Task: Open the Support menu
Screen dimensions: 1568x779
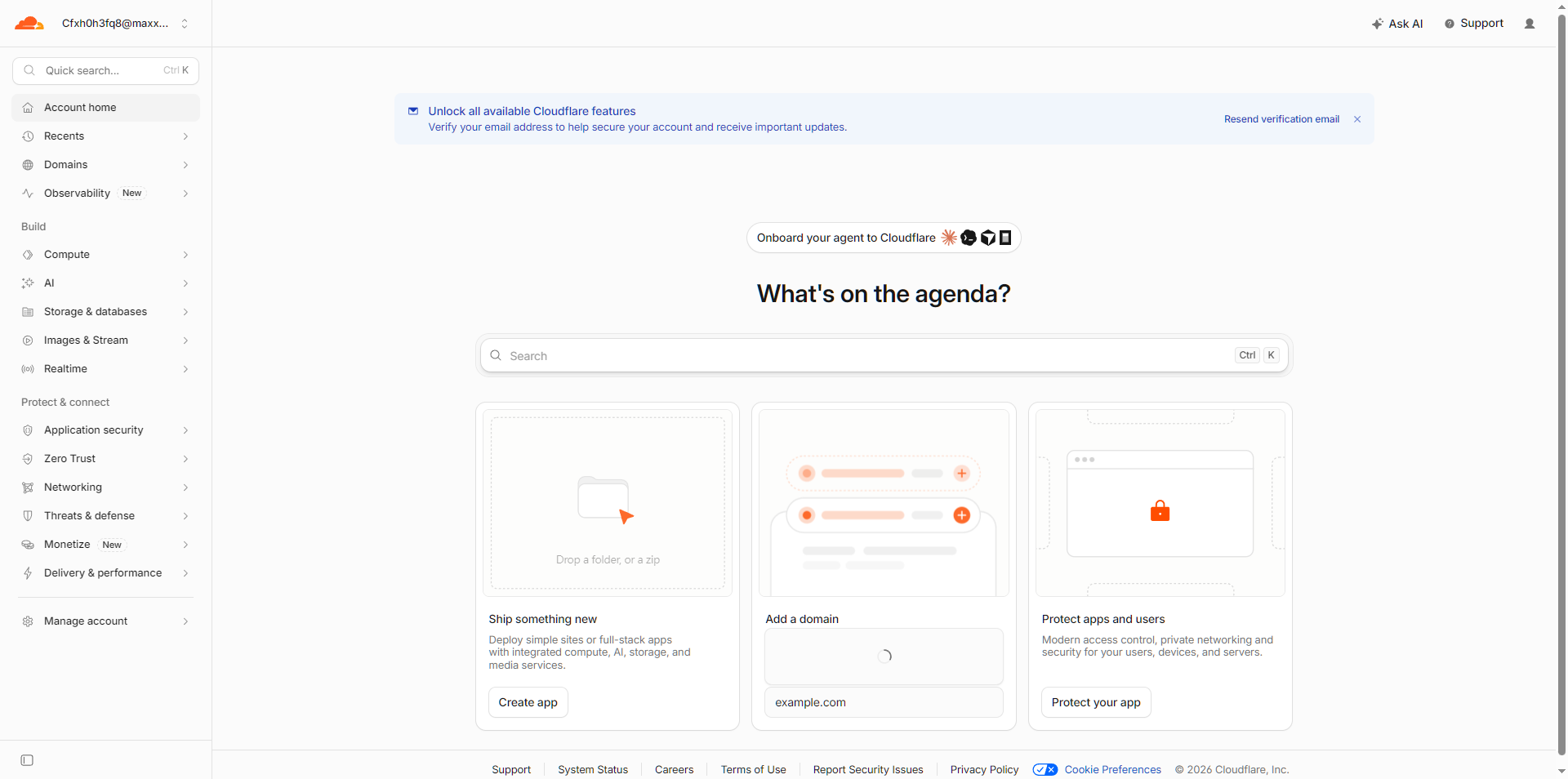Action: point(1474,24)
